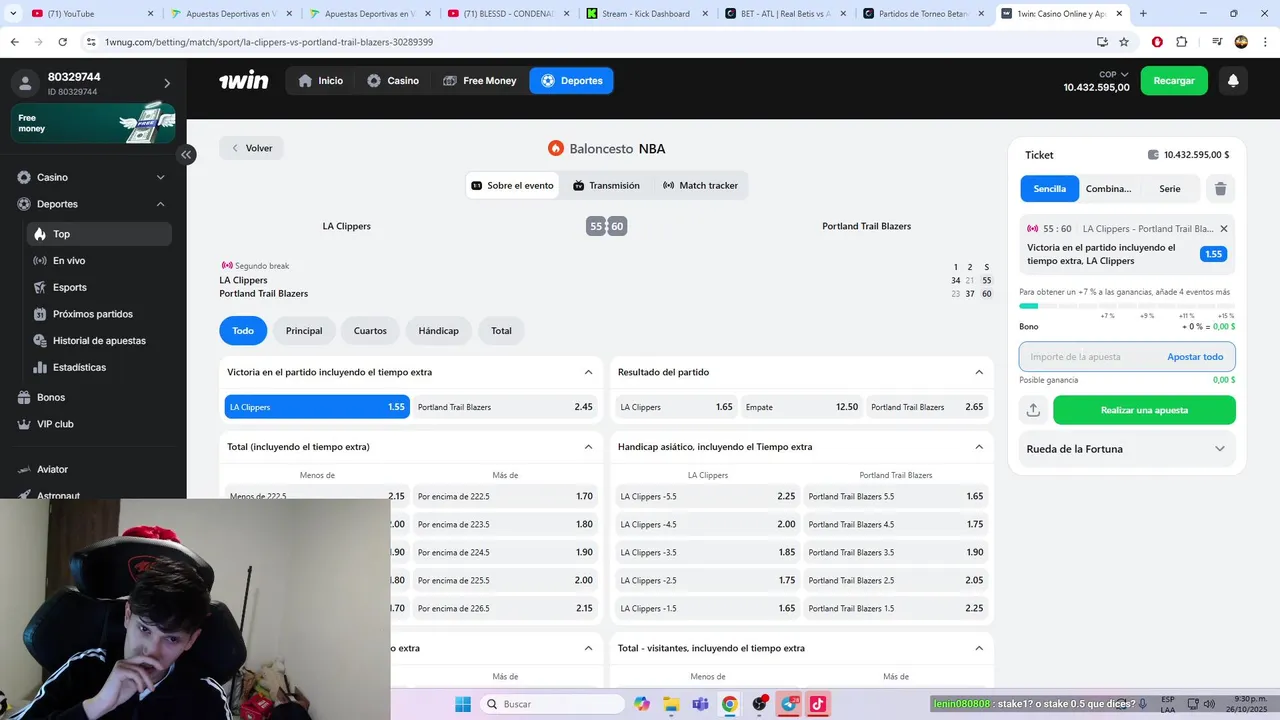1280x720 pixels.
Task: Select LA Clippers 1.65 match result
Action: coord(676,407)
